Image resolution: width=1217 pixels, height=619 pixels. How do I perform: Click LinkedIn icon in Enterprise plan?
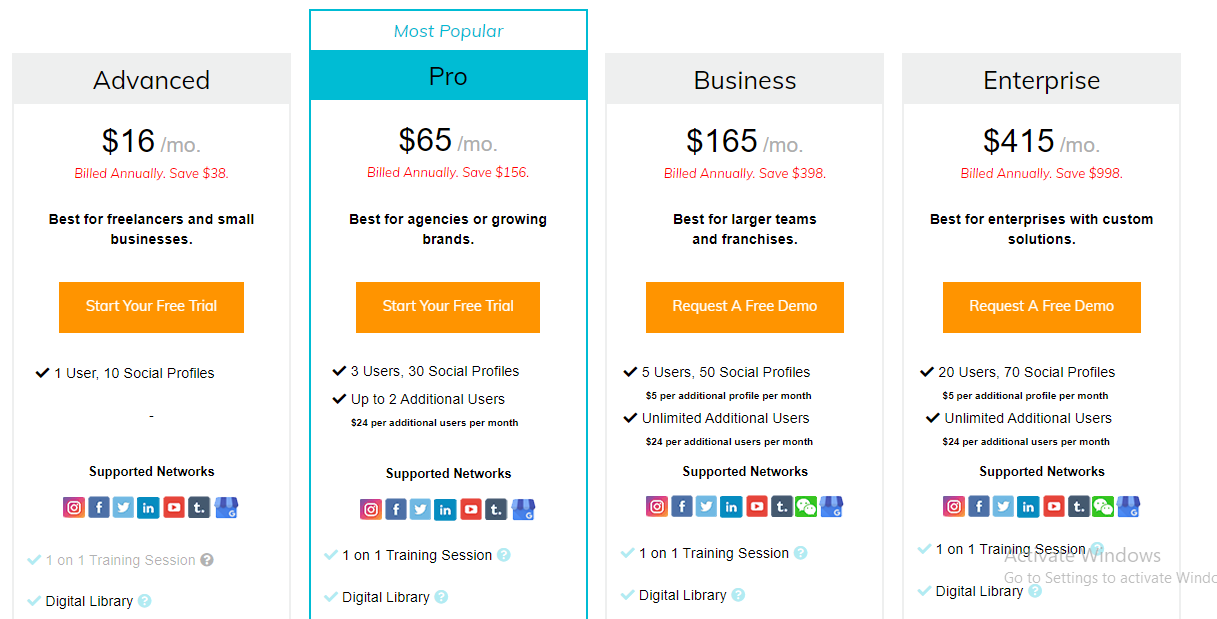1029,506
